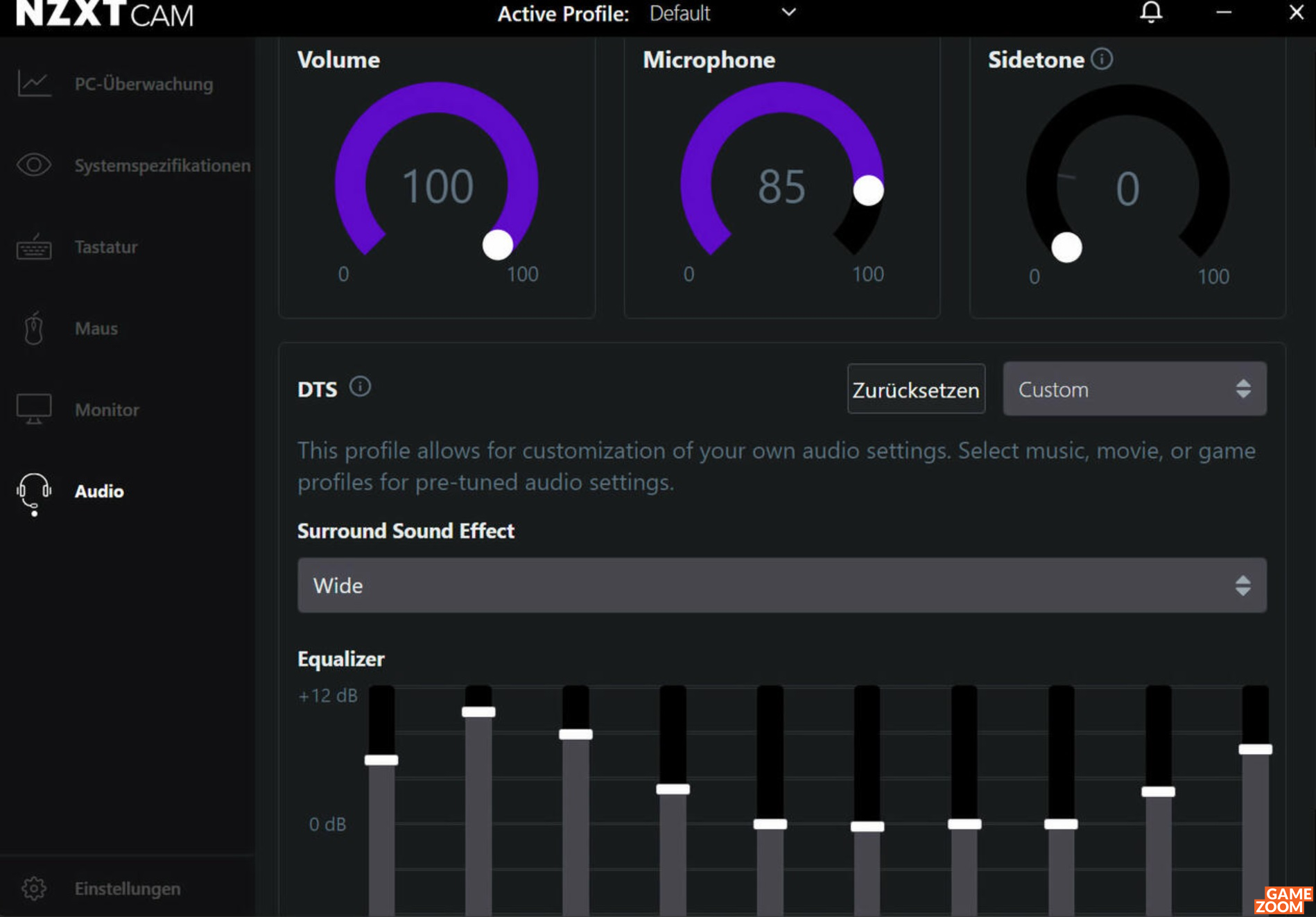This screenshot has width=1316, height=917.
Task: Click the Maus mouse icon
Action: (x=34, y=328)
